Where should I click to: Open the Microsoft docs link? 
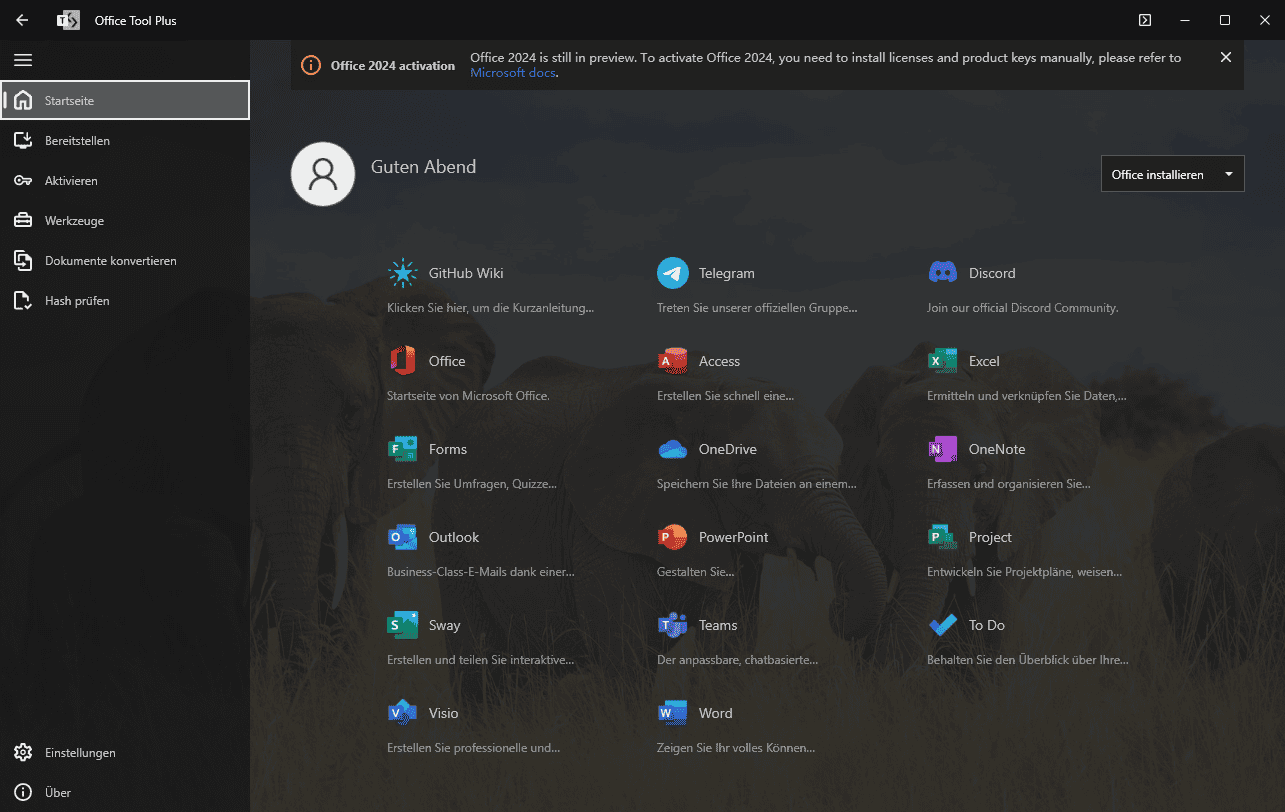[514, 73]
